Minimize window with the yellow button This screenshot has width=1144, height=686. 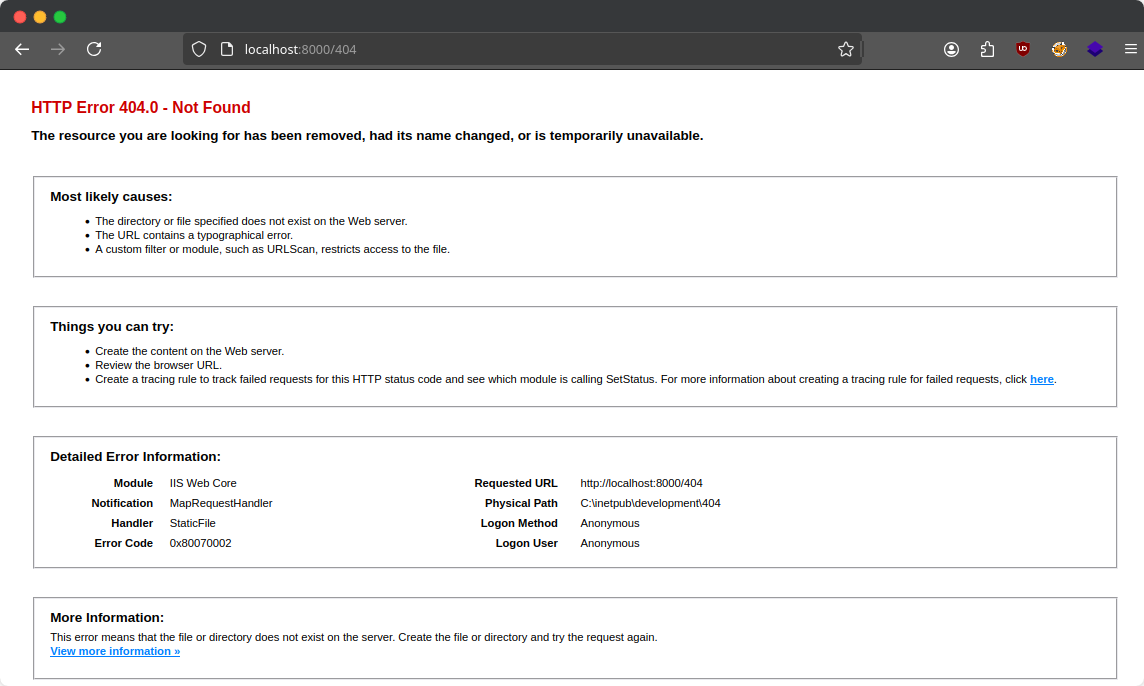click(39, 16)
